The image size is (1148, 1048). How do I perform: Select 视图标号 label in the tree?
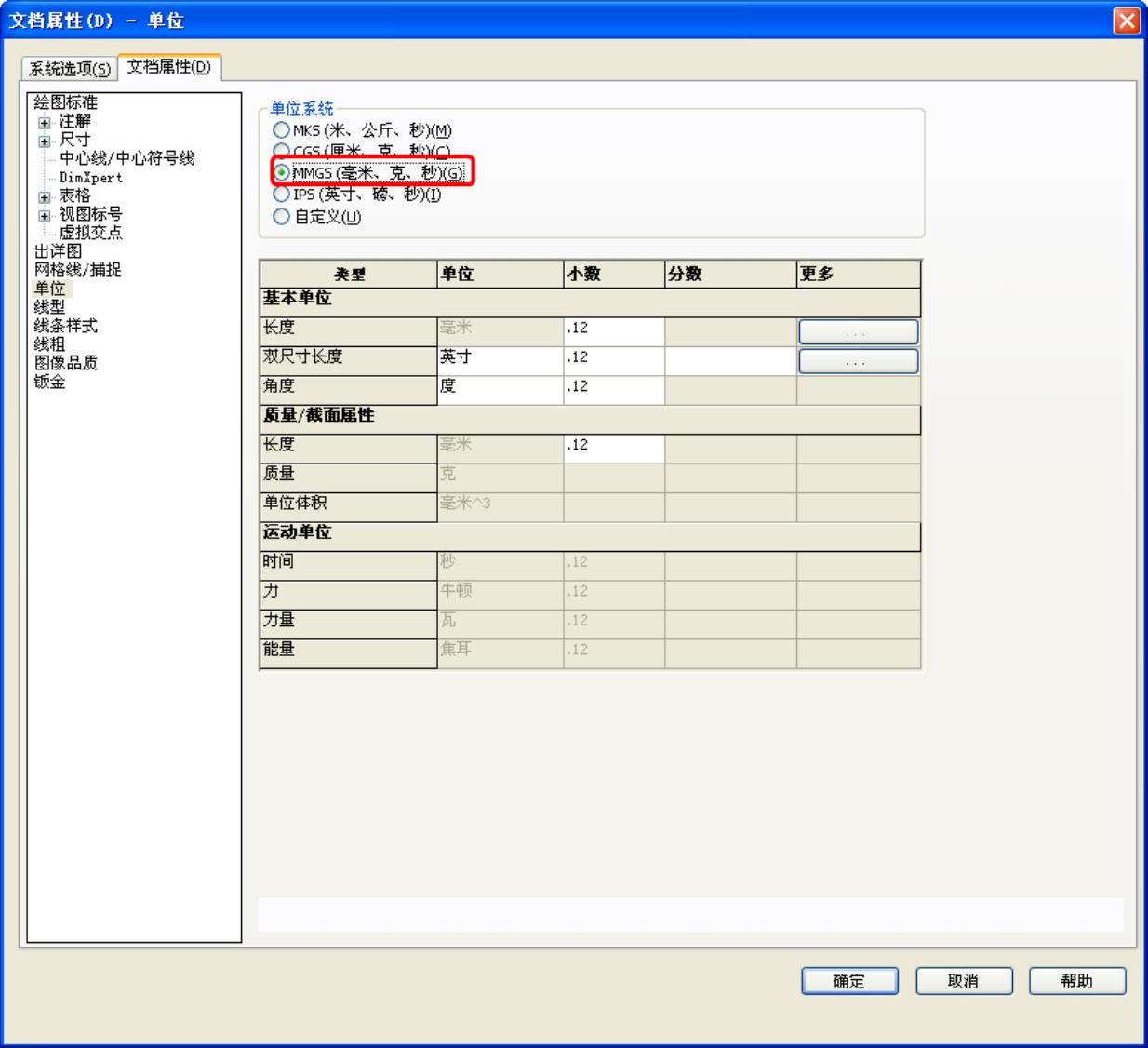[x=90, y=214]
